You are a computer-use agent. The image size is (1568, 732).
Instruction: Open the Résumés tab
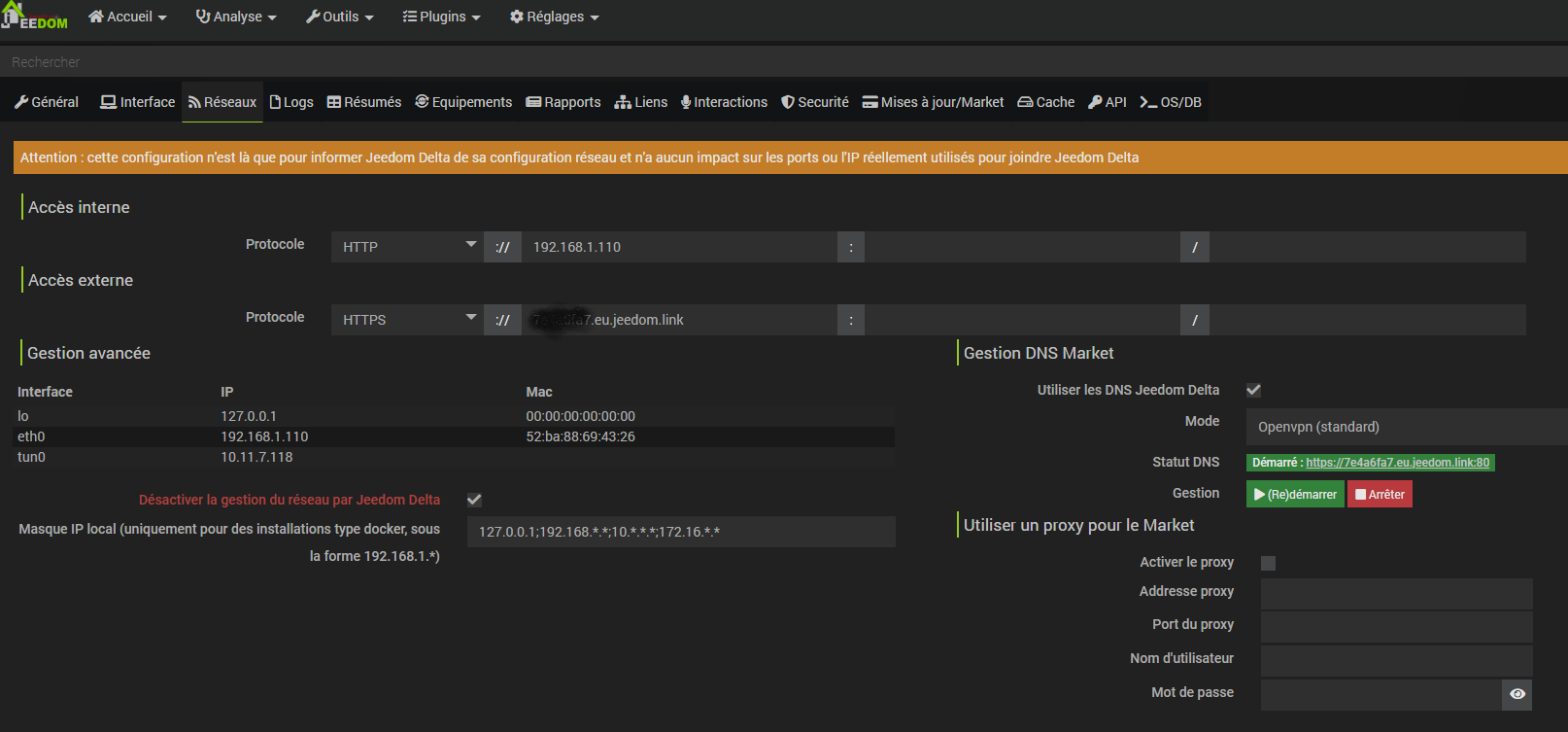(364, 102)
